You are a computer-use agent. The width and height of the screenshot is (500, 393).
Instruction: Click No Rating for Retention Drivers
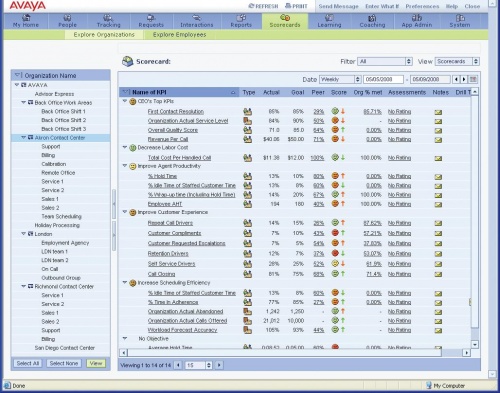[399, 254]
